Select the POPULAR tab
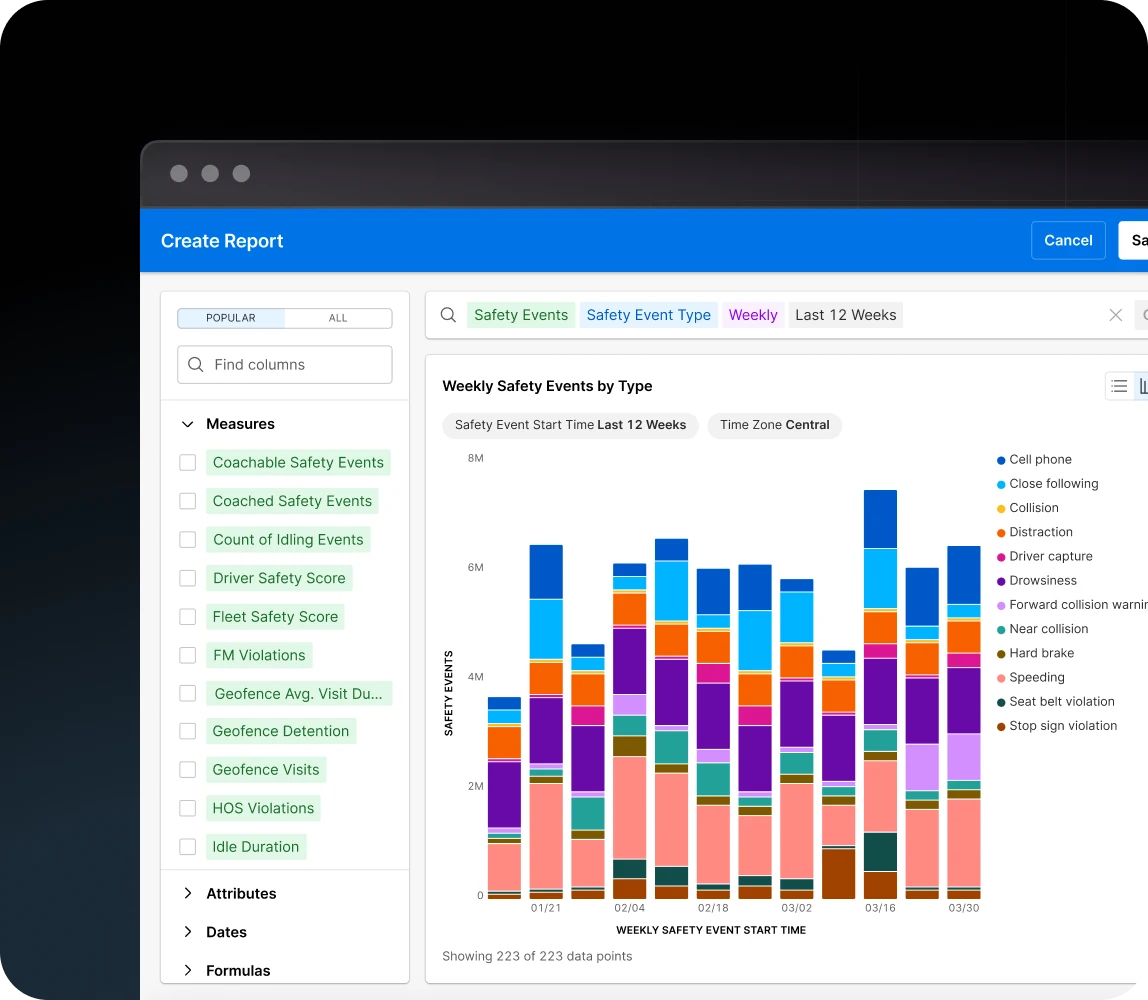This screenshot has width=1148, height=1000. pyautogui.click(x=231, y=317)
